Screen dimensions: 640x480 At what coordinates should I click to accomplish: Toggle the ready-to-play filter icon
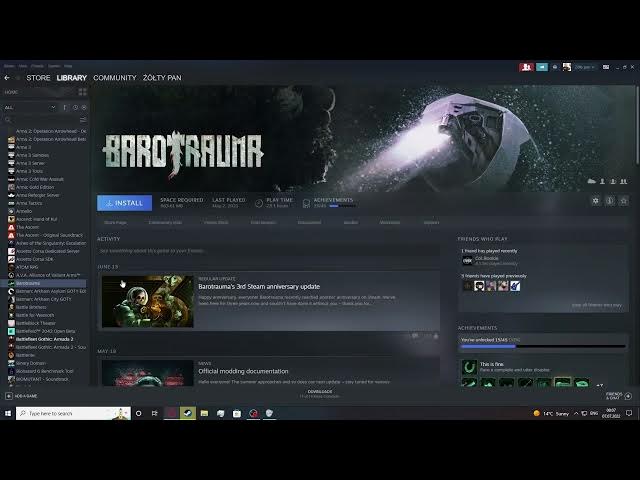click(x=84, y=107)
